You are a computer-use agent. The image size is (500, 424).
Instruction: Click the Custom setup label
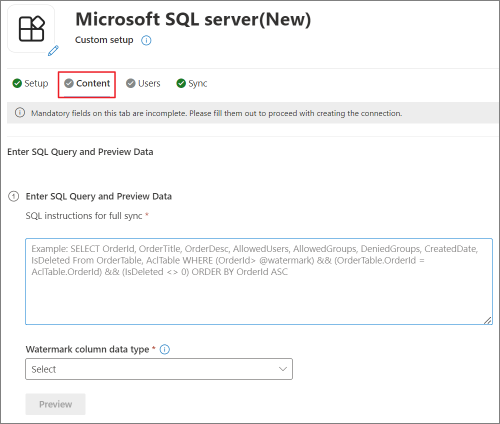point(104,40)
